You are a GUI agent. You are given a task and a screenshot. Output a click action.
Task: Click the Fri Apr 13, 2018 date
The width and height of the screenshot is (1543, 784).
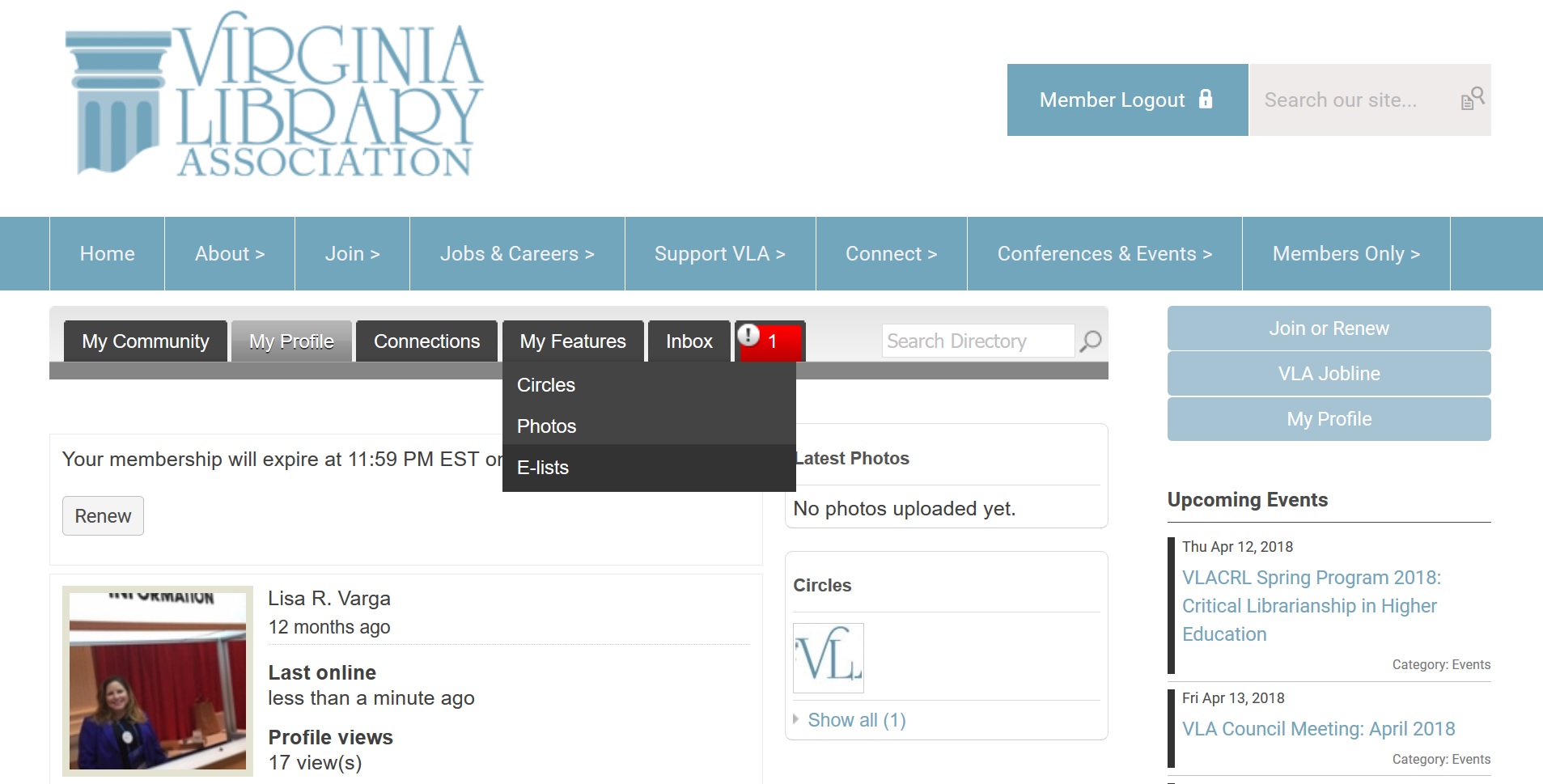(x=1233, y=697)
